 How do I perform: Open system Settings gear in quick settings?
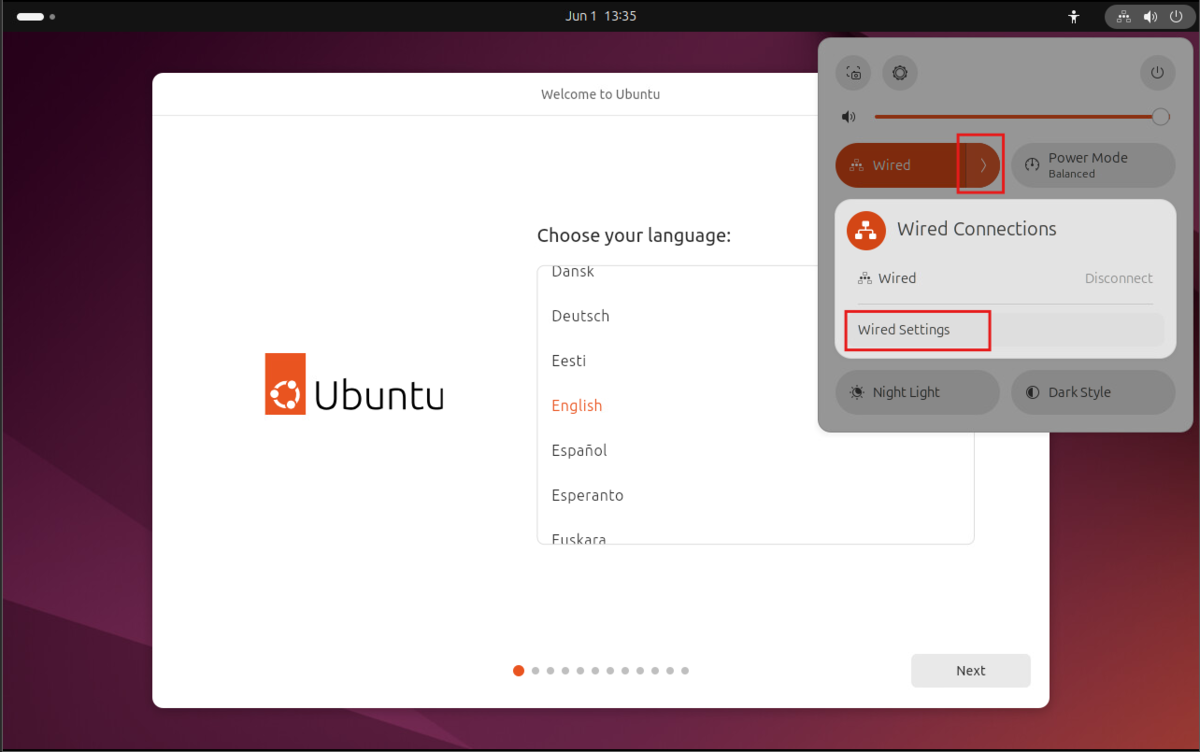point(900,73)
